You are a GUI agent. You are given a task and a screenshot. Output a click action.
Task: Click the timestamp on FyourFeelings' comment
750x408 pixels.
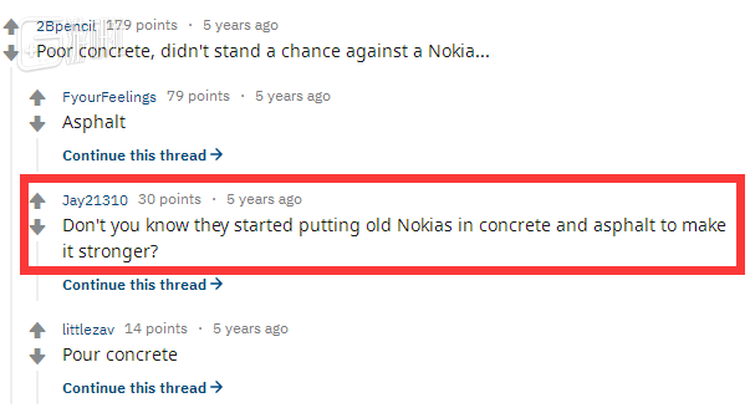(292, 97)
